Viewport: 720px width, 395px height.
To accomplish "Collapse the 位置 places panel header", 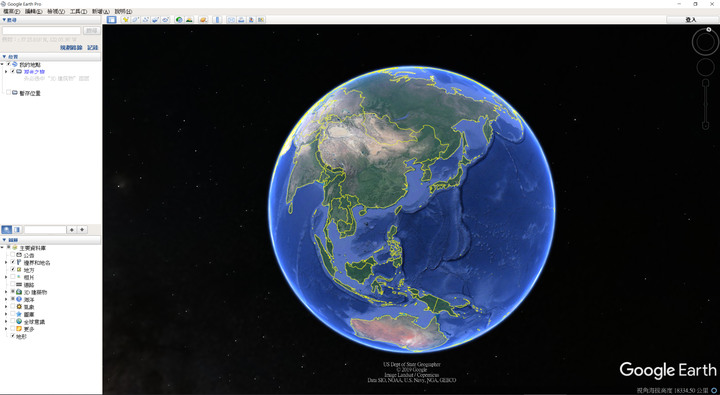I will click(x=51, y=56).
